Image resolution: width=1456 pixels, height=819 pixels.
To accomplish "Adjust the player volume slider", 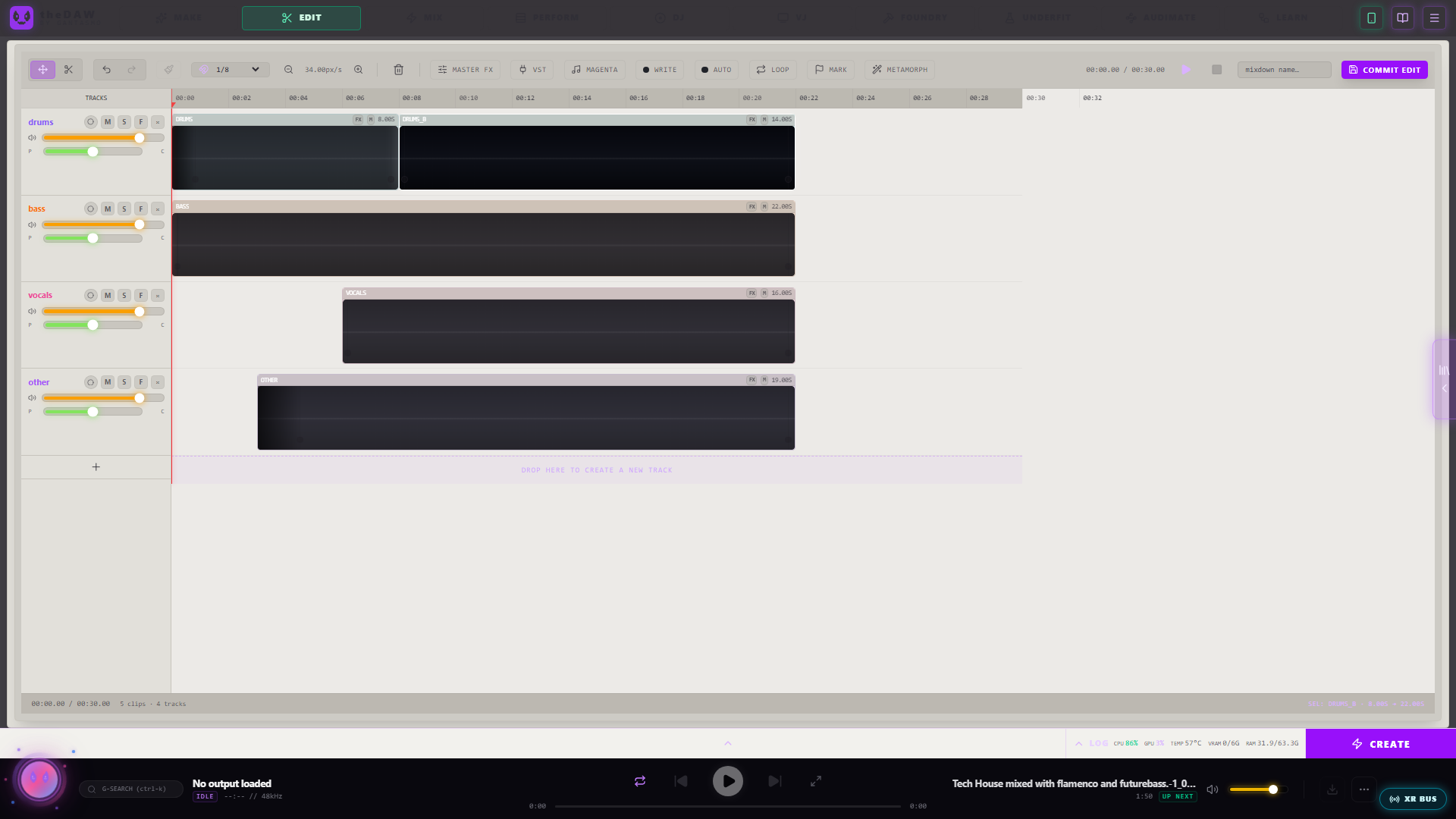I will pos(1259,789).
